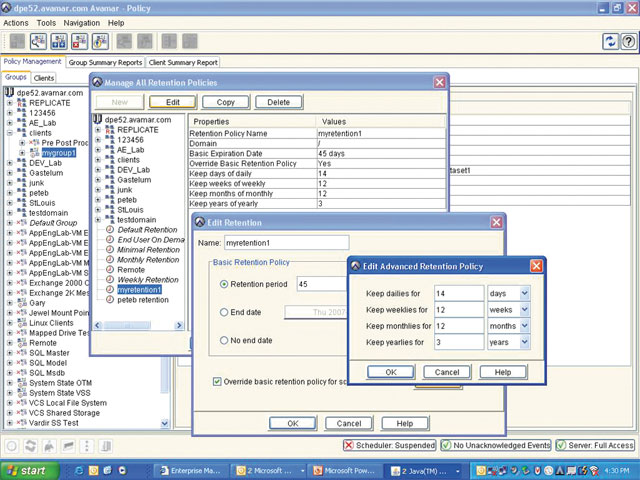640x480 pixels.
Task: Expand the StLouis node in main tree
Action: [10, 203]
